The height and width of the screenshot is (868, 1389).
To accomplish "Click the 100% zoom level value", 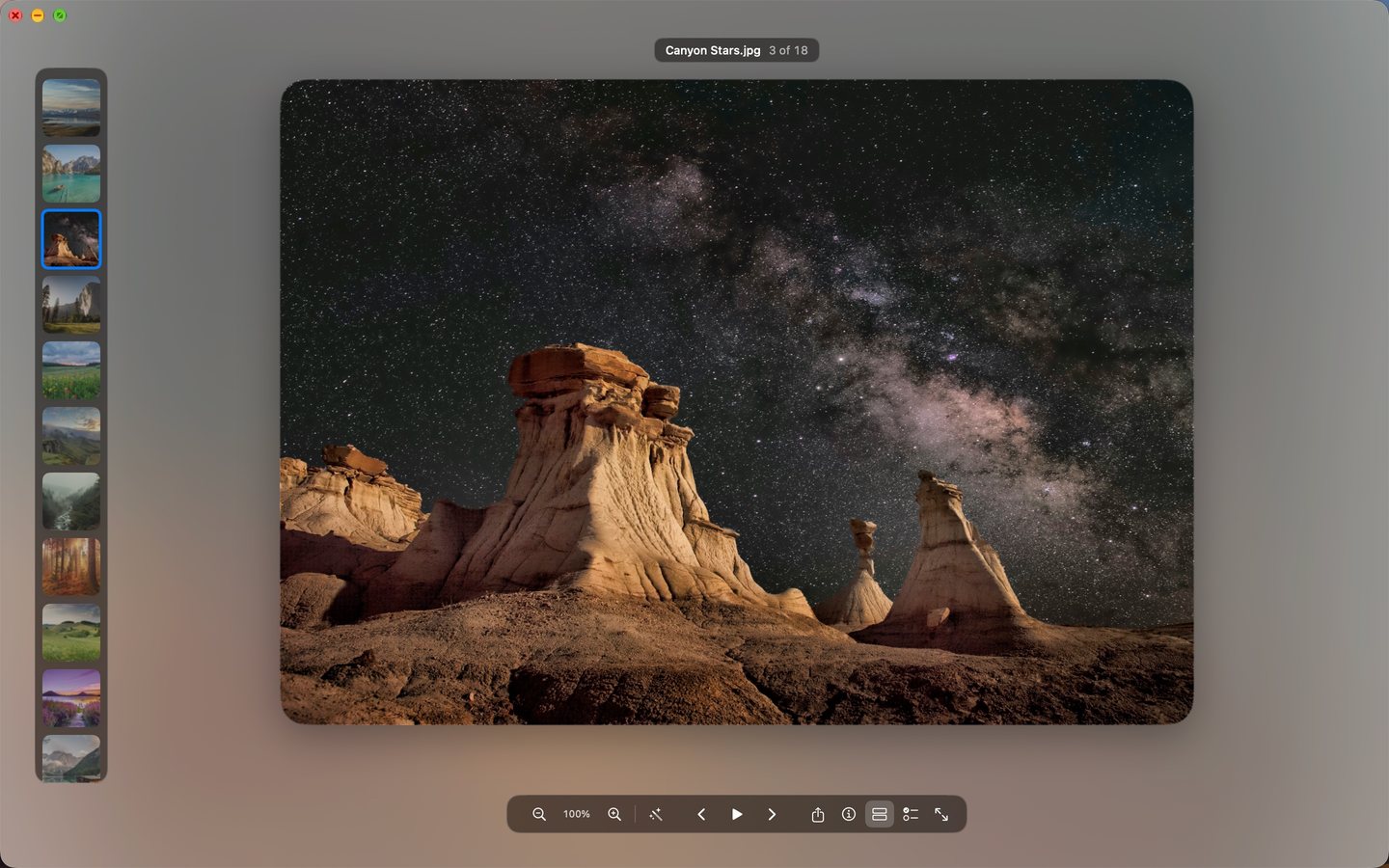I will [577, 814].
